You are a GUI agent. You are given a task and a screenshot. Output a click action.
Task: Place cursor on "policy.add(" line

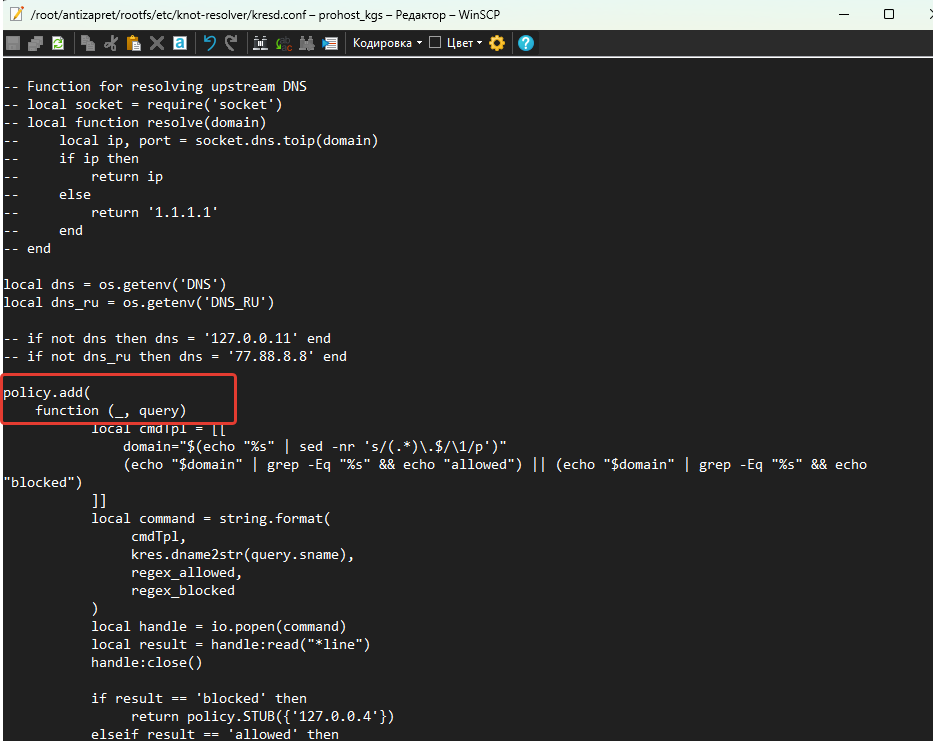coord(47,392)
